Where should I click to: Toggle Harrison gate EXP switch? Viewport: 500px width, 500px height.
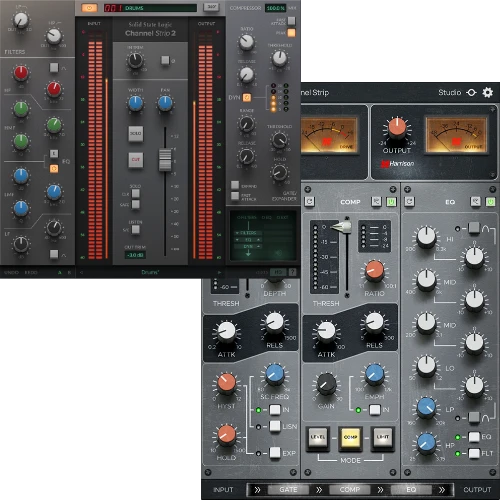(275, 453)
